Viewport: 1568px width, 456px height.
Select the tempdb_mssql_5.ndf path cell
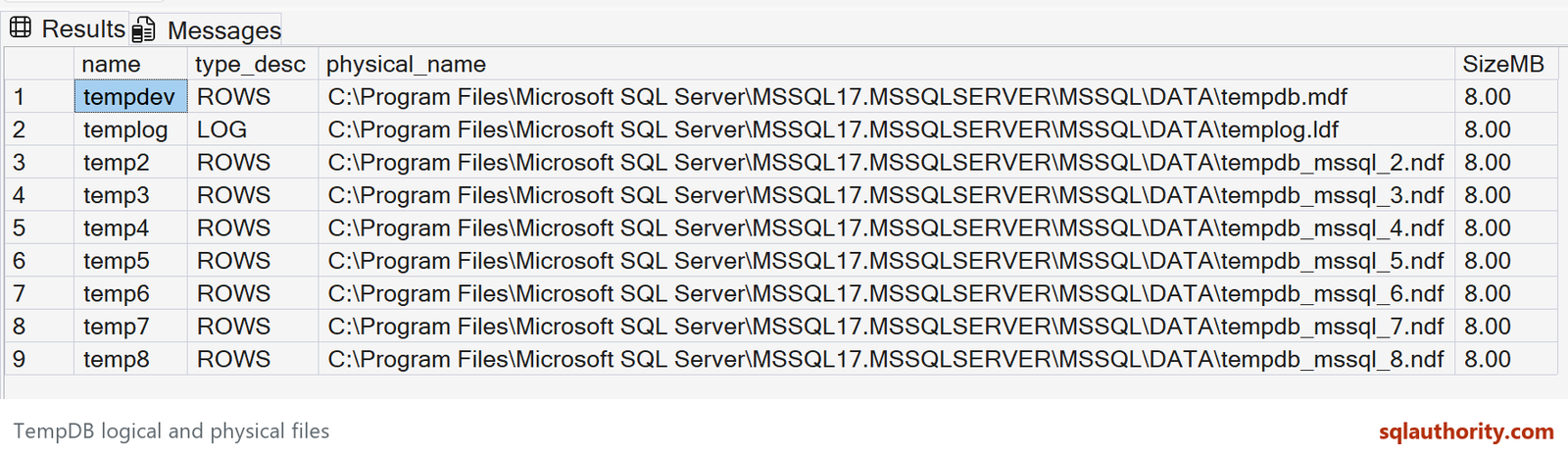pos(886,261)
